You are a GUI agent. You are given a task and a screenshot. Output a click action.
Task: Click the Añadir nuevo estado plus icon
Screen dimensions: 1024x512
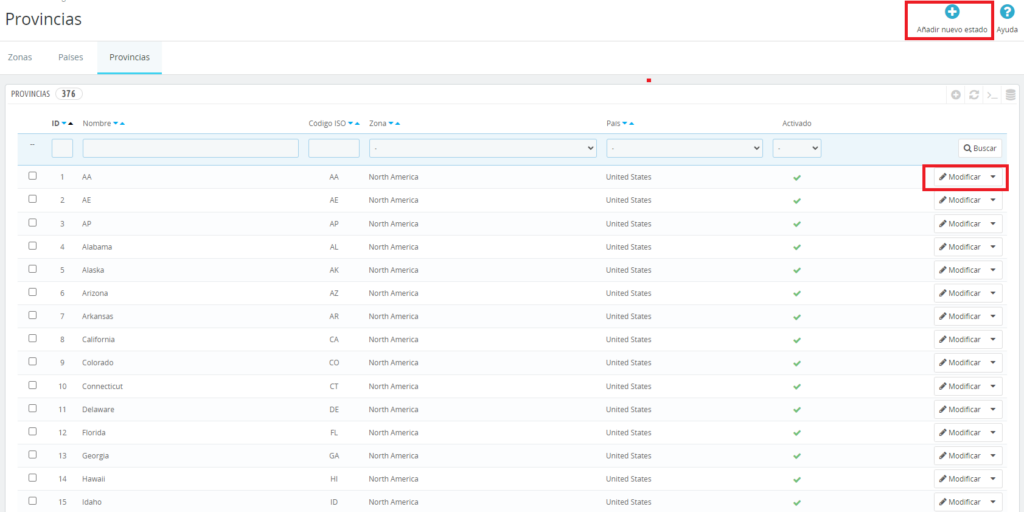pyautogui.click(x=952, y=13)
